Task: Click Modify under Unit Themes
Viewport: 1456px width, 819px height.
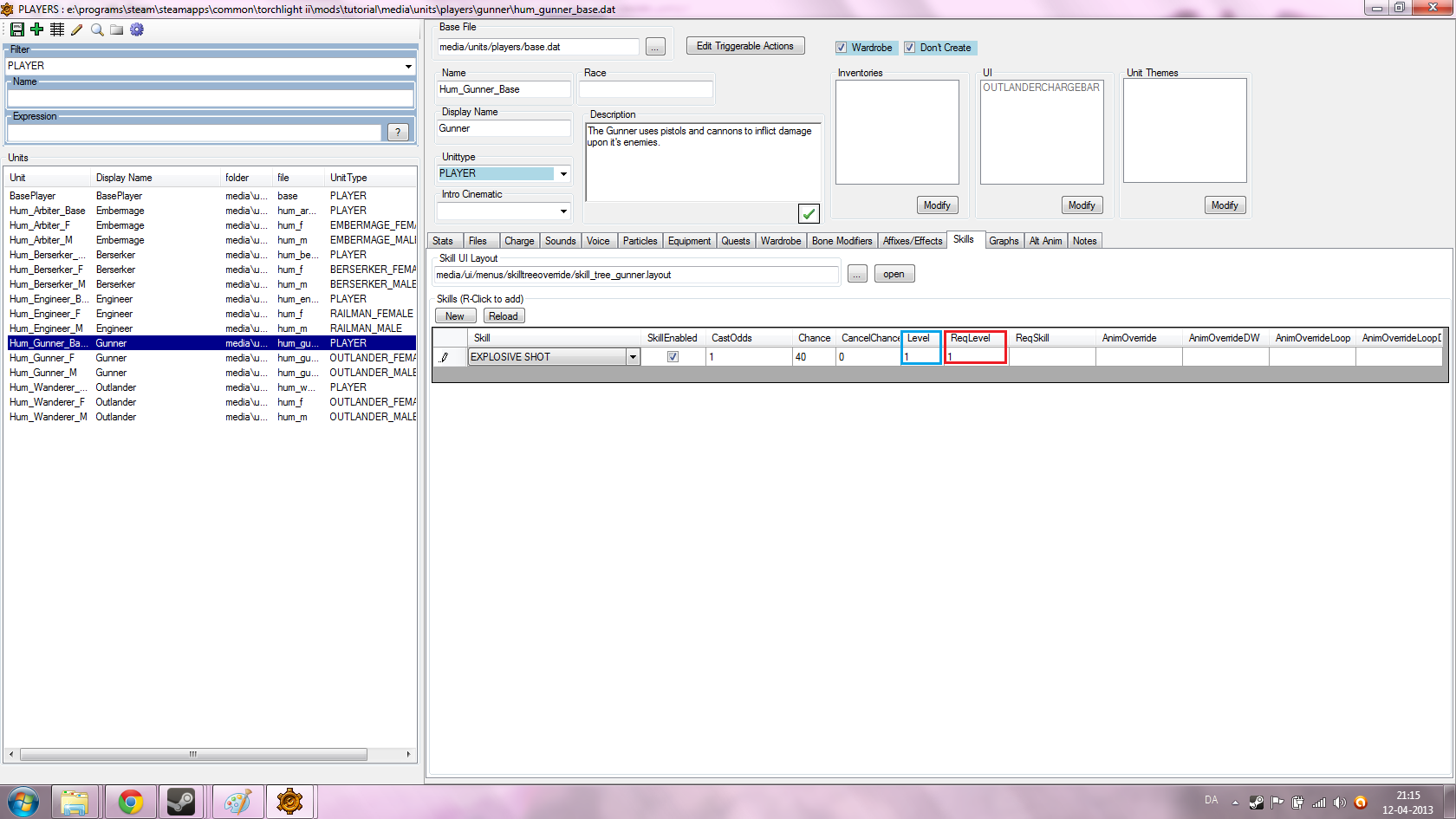Action: coord(1225,205)
